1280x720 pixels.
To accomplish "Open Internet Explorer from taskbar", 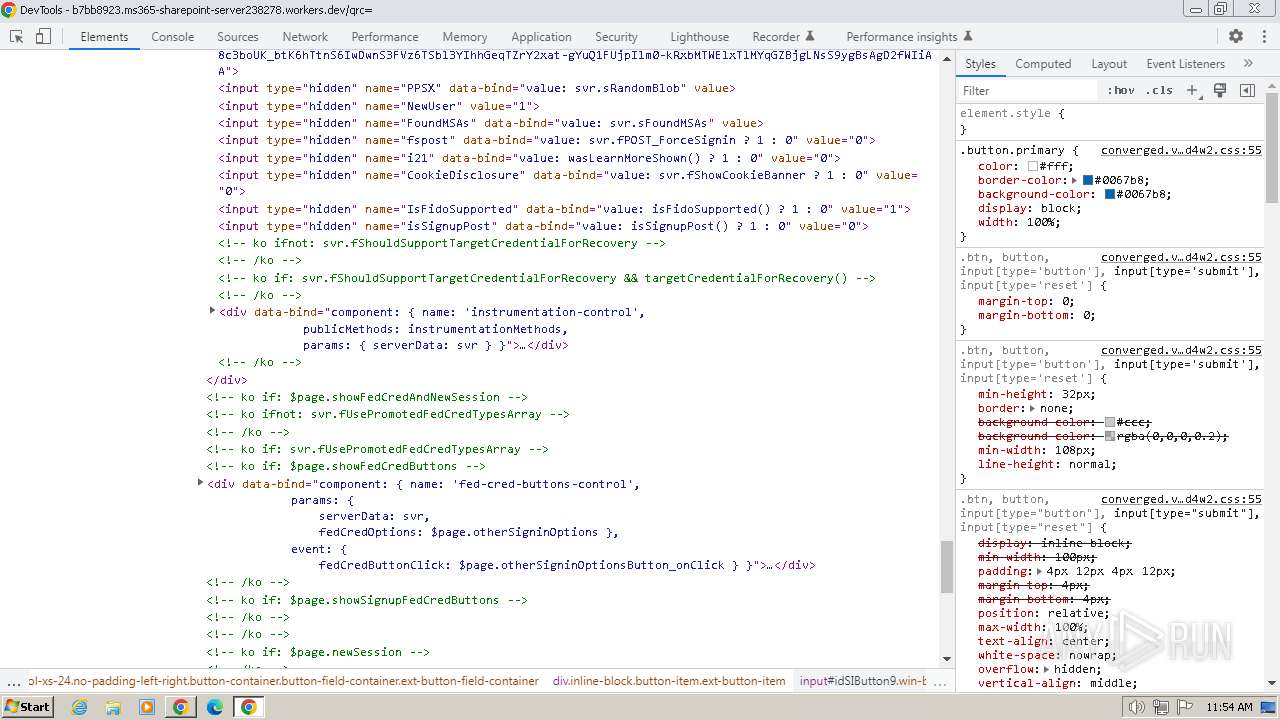I will (x=79, y=707).
